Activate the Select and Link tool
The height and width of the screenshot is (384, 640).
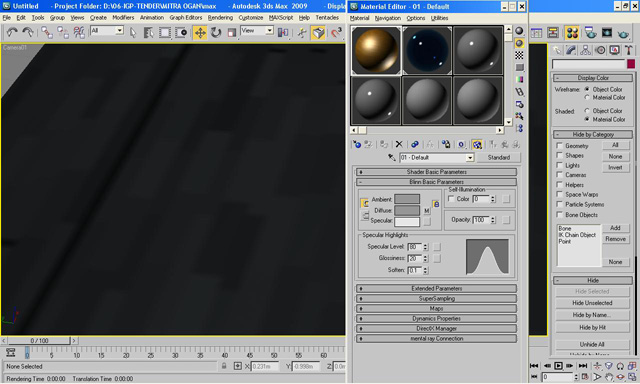tap(47, 32)
